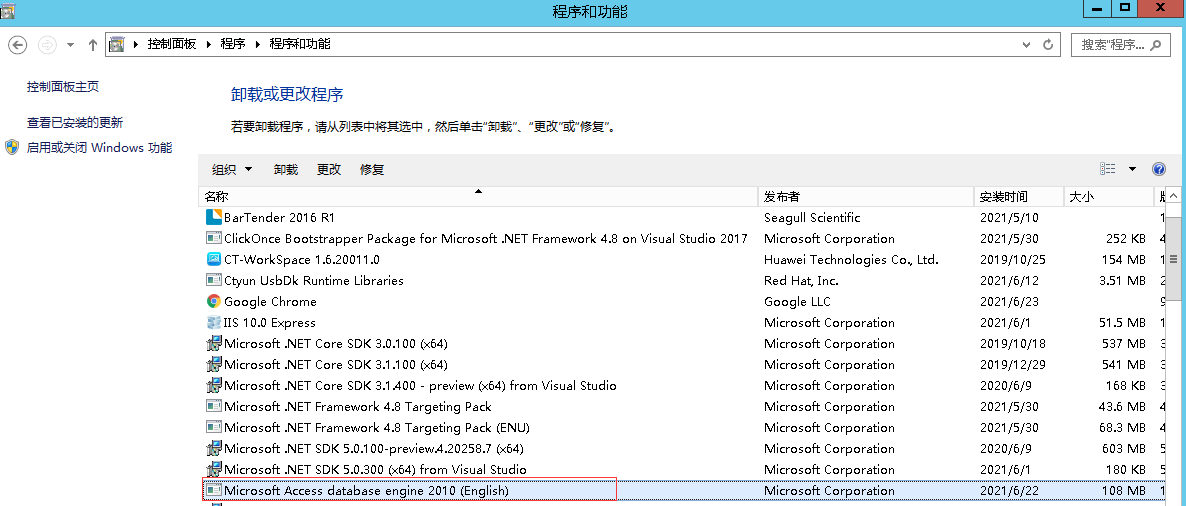Click the list vertical scrollbar thumb
Image resolution: width=1186 pixels, height=506 pixels.
(x=1173, y=259)
